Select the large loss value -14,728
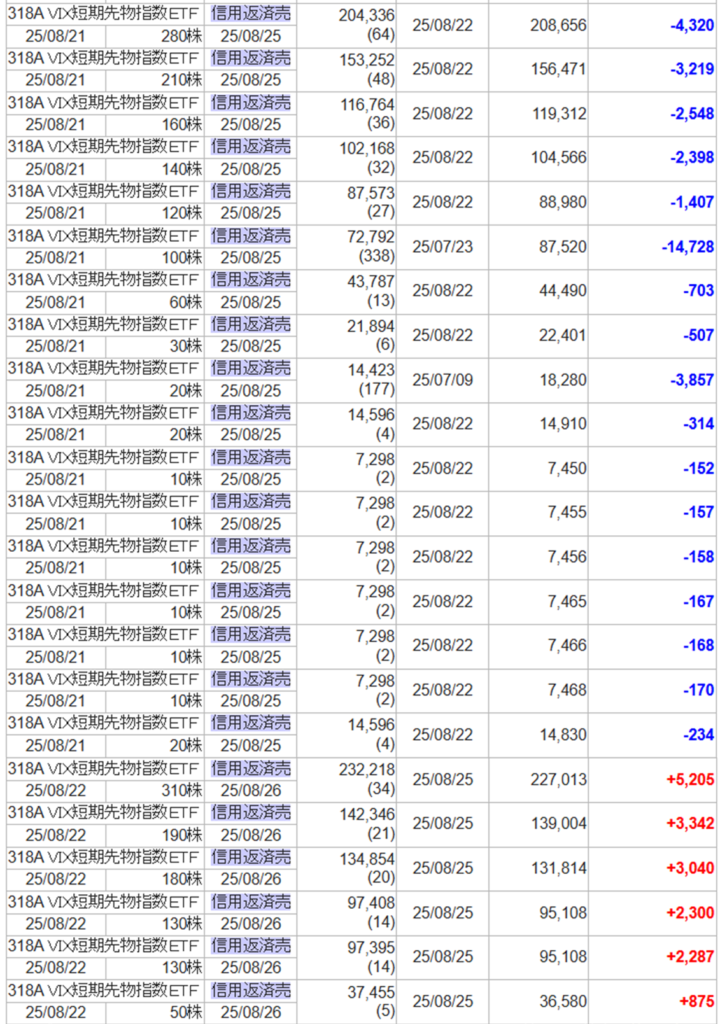Image resolution: width=720 pixels, height=1024 pixels. [x=688, y=247]
